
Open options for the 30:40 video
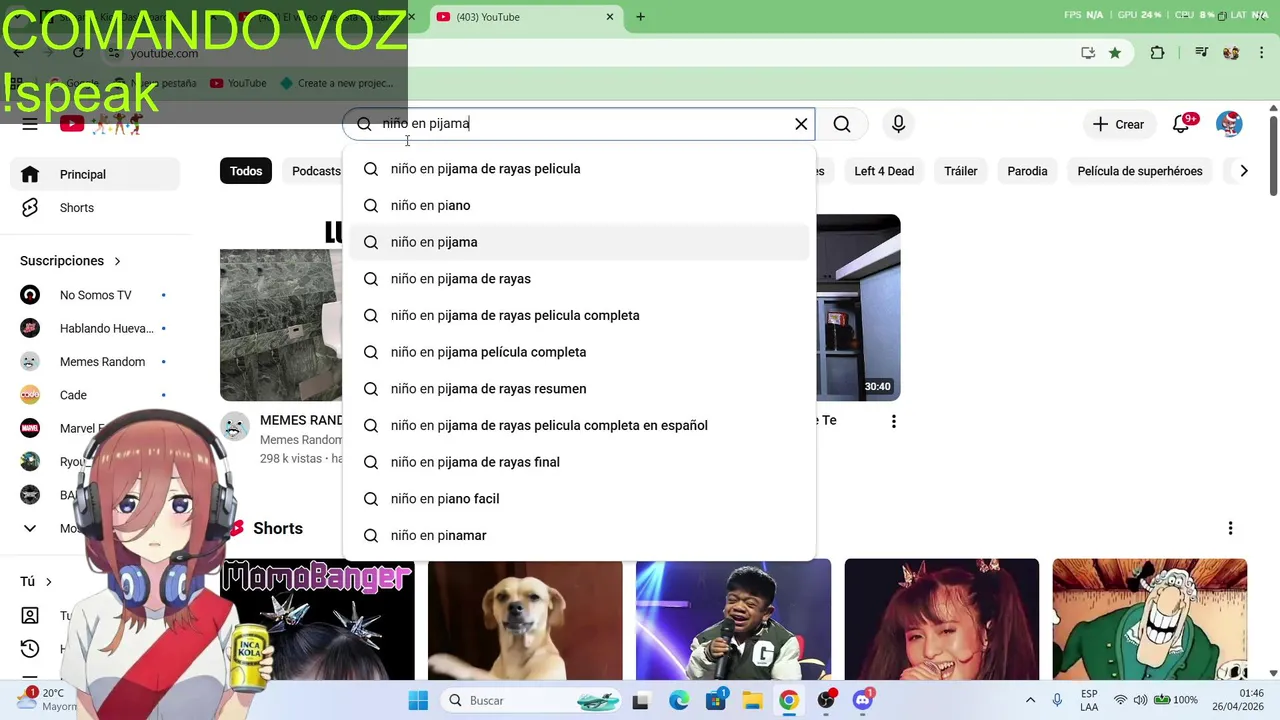tap(894, 421)
